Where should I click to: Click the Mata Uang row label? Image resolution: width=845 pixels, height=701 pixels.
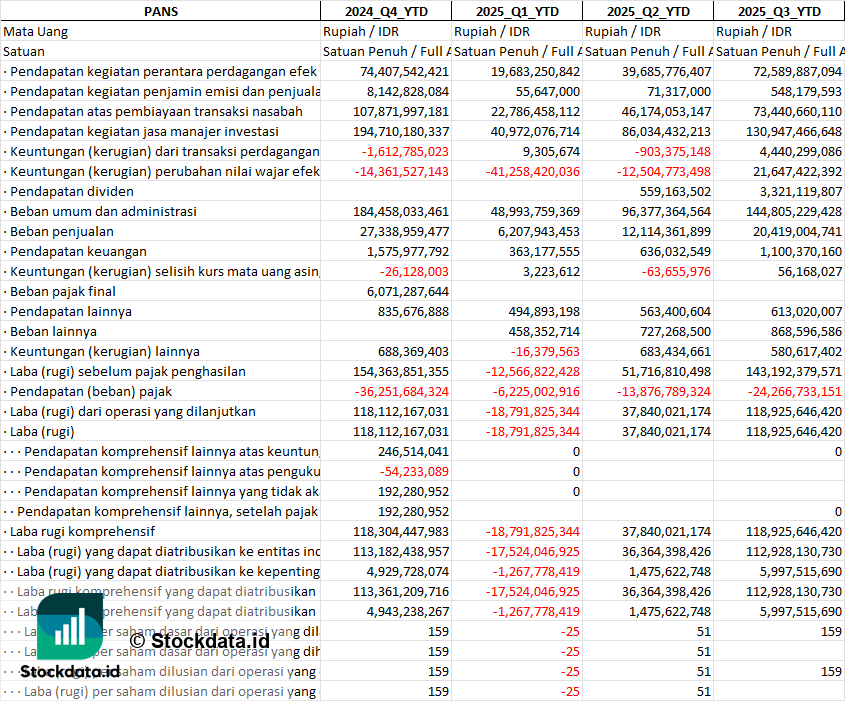click(36, 31)
